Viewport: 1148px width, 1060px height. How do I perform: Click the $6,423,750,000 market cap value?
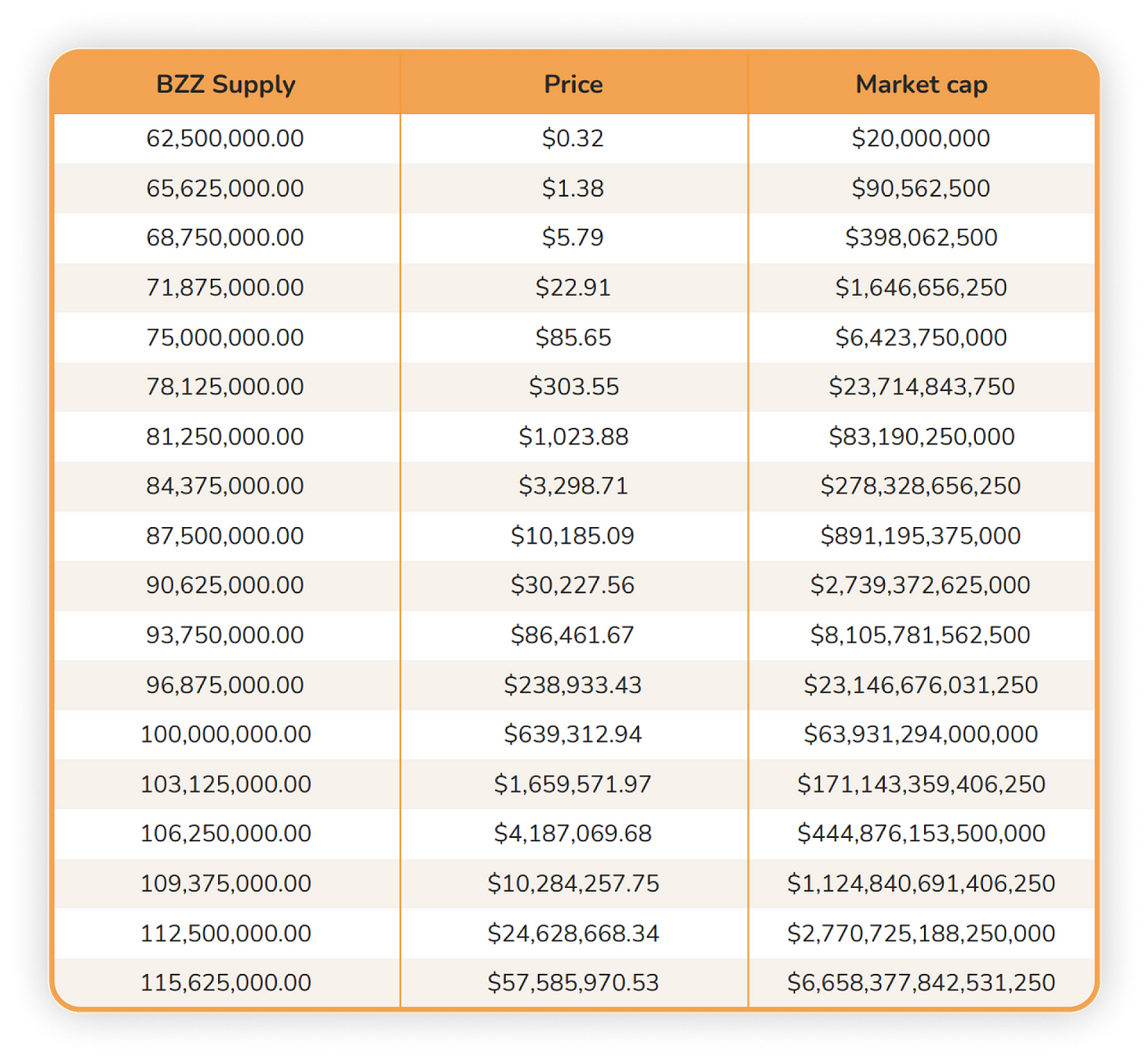(x=921, y=337)
